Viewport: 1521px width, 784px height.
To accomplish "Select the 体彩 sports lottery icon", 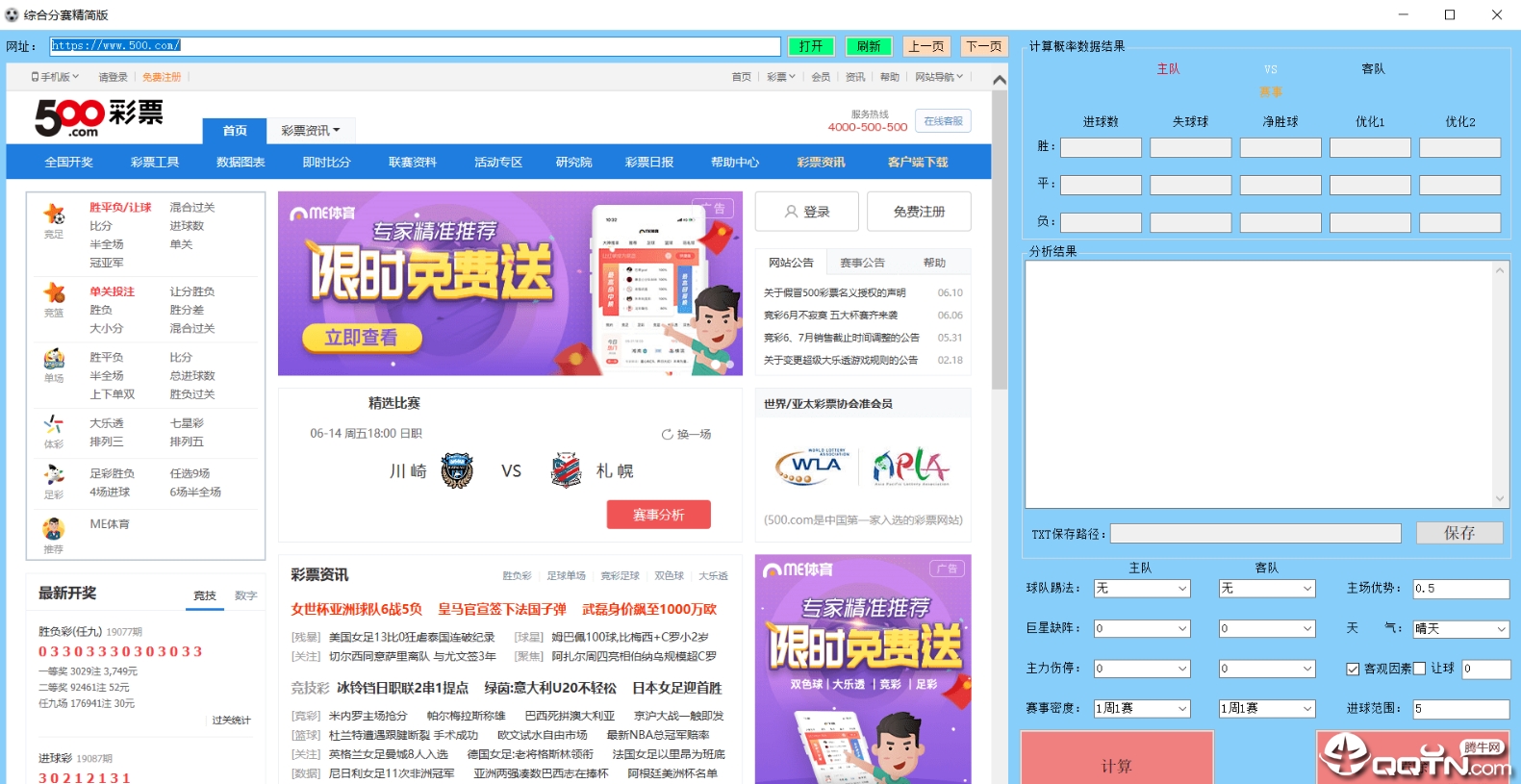I will pos(54,424).
